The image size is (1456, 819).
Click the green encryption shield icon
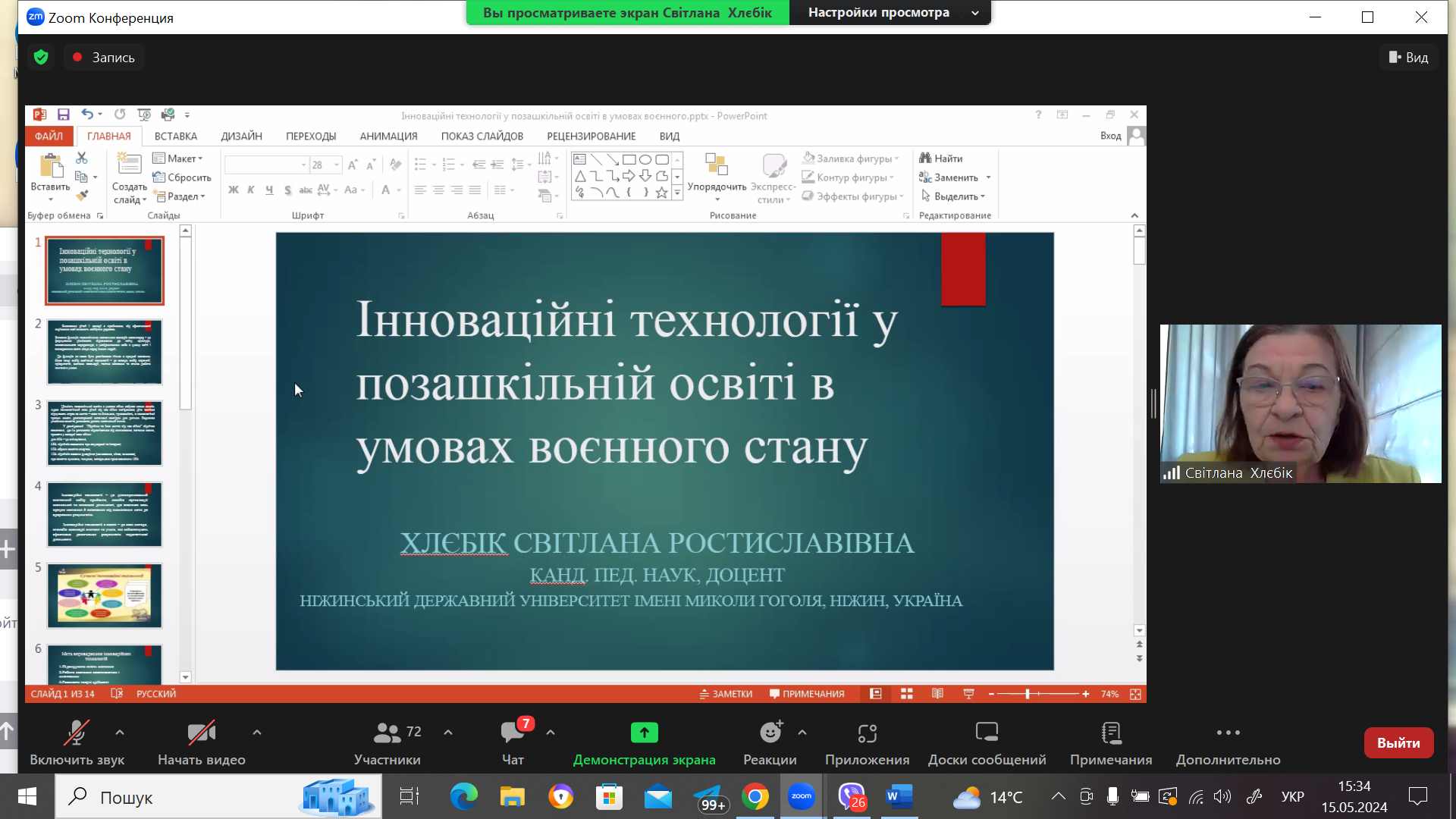(41, 58)
